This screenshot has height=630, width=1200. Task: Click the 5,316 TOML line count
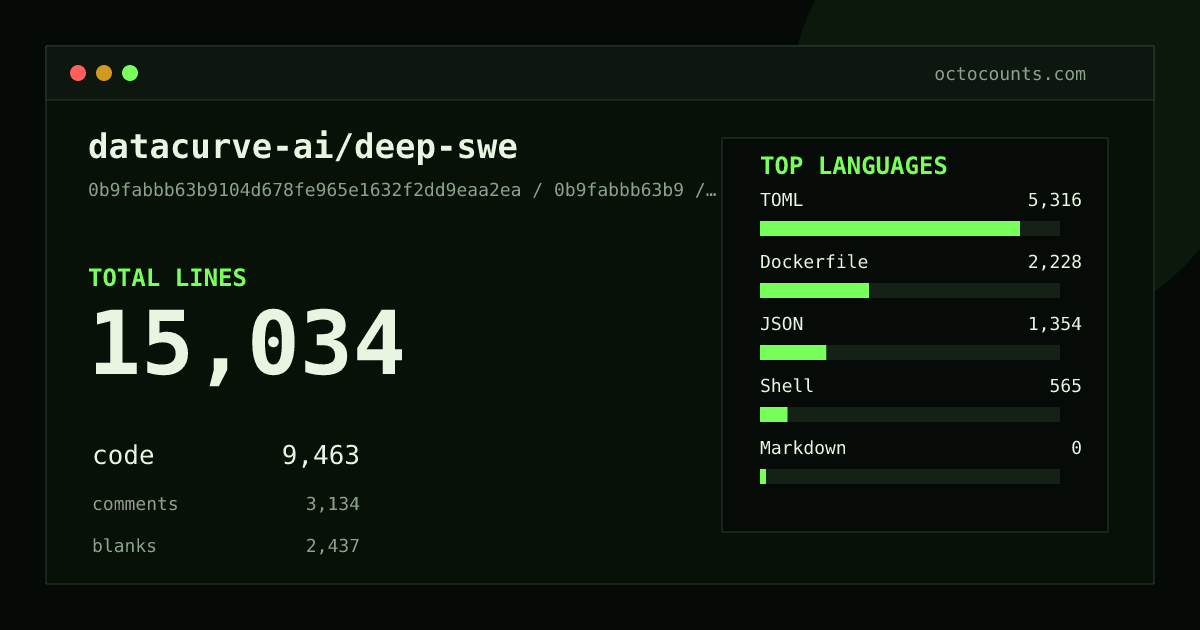[x=1055, y=200]
